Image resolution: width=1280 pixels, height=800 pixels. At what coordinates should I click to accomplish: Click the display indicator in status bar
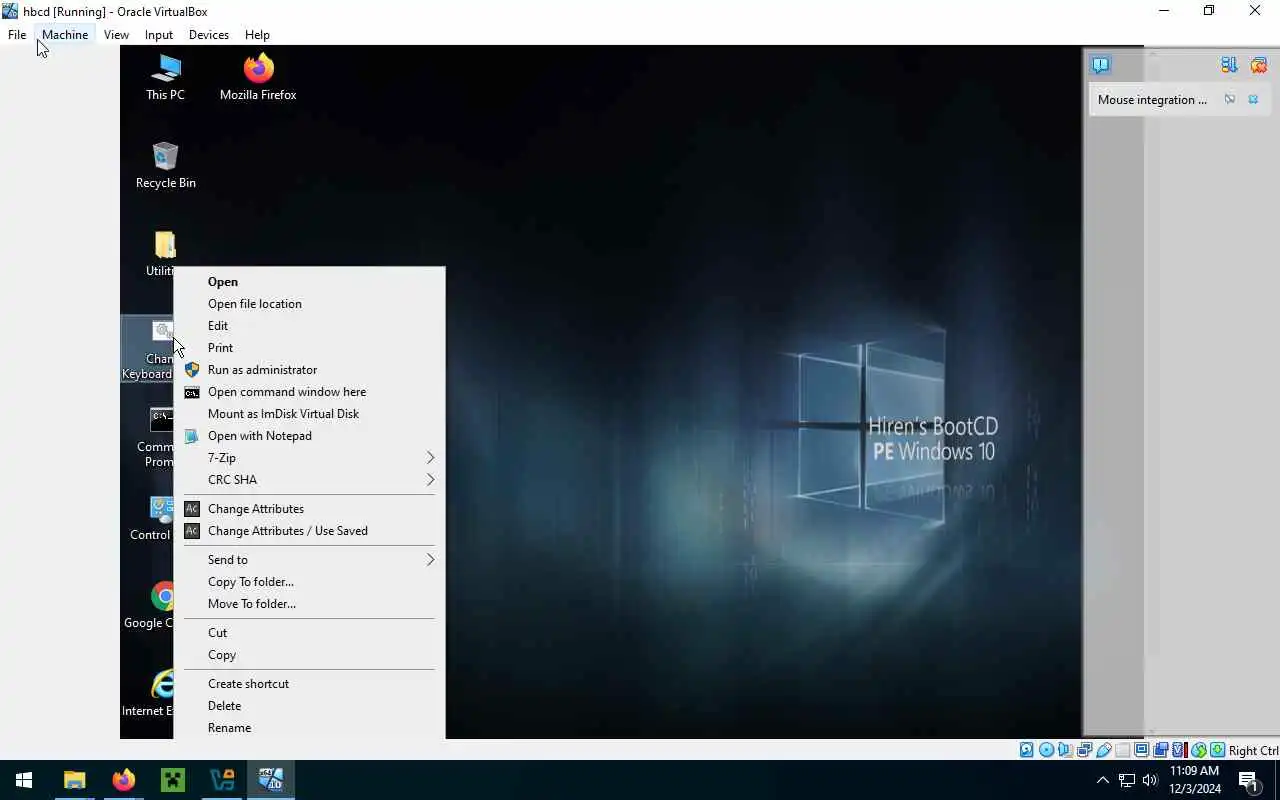[1142, 750]
